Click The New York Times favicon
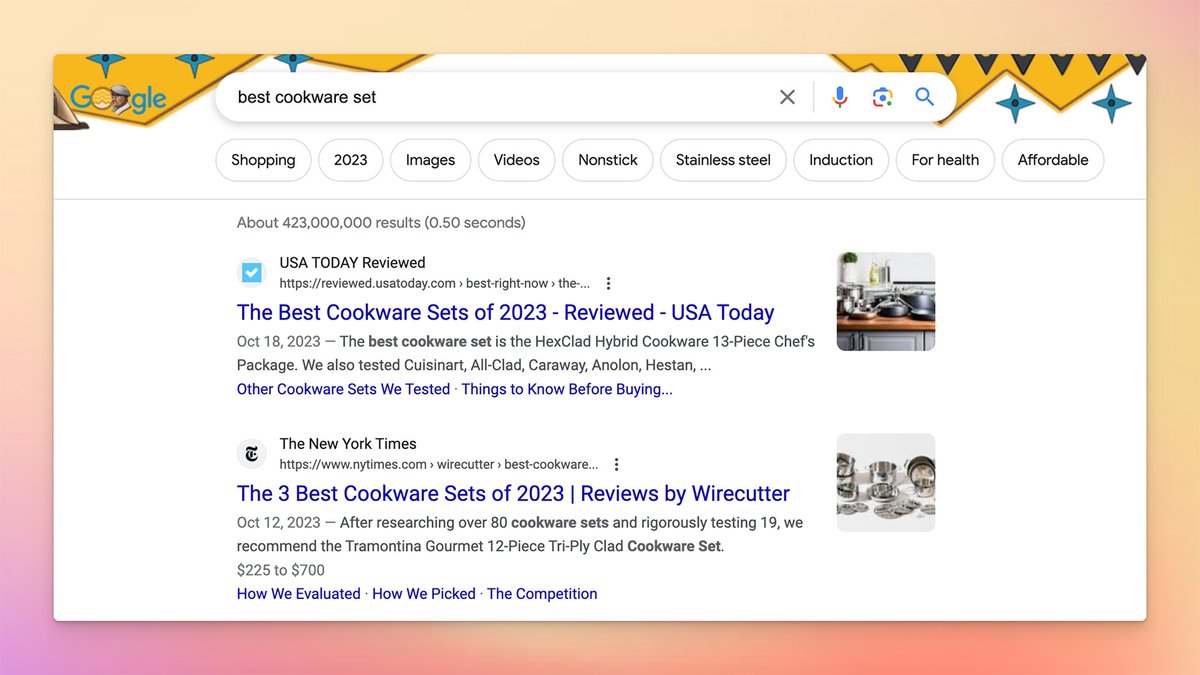The image size is (1200, 675). (x=251, y=453)
